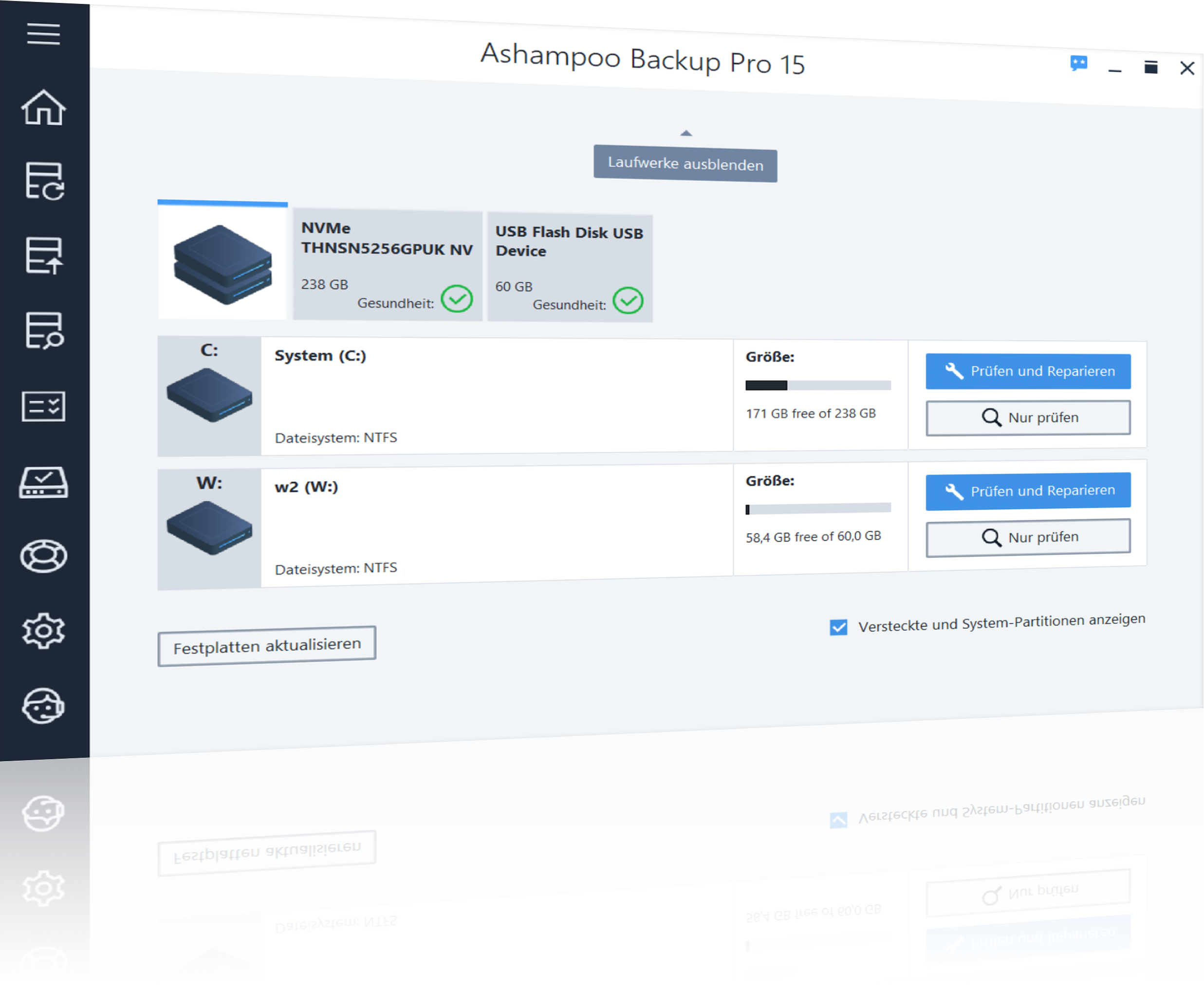The image size is (1204, 989).
Task: Open the backup plans refresh icon in sidebar
Action: pyautogui.click(x=44, y=181)
